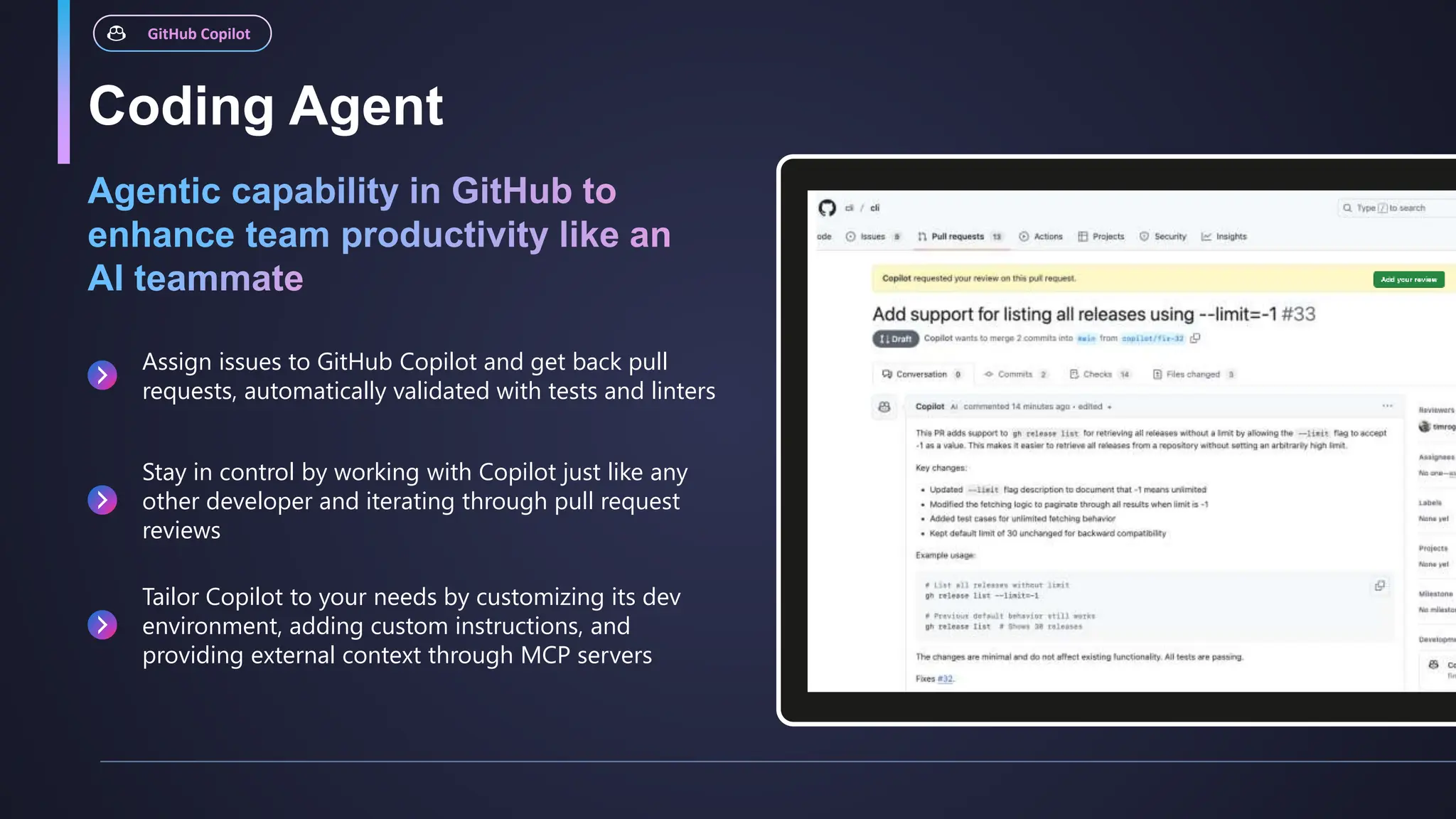This screenshot has width=1456, height=819.
Task: Click the search magnifier icon in the GitHub header
Action: tap(1347, 208)
